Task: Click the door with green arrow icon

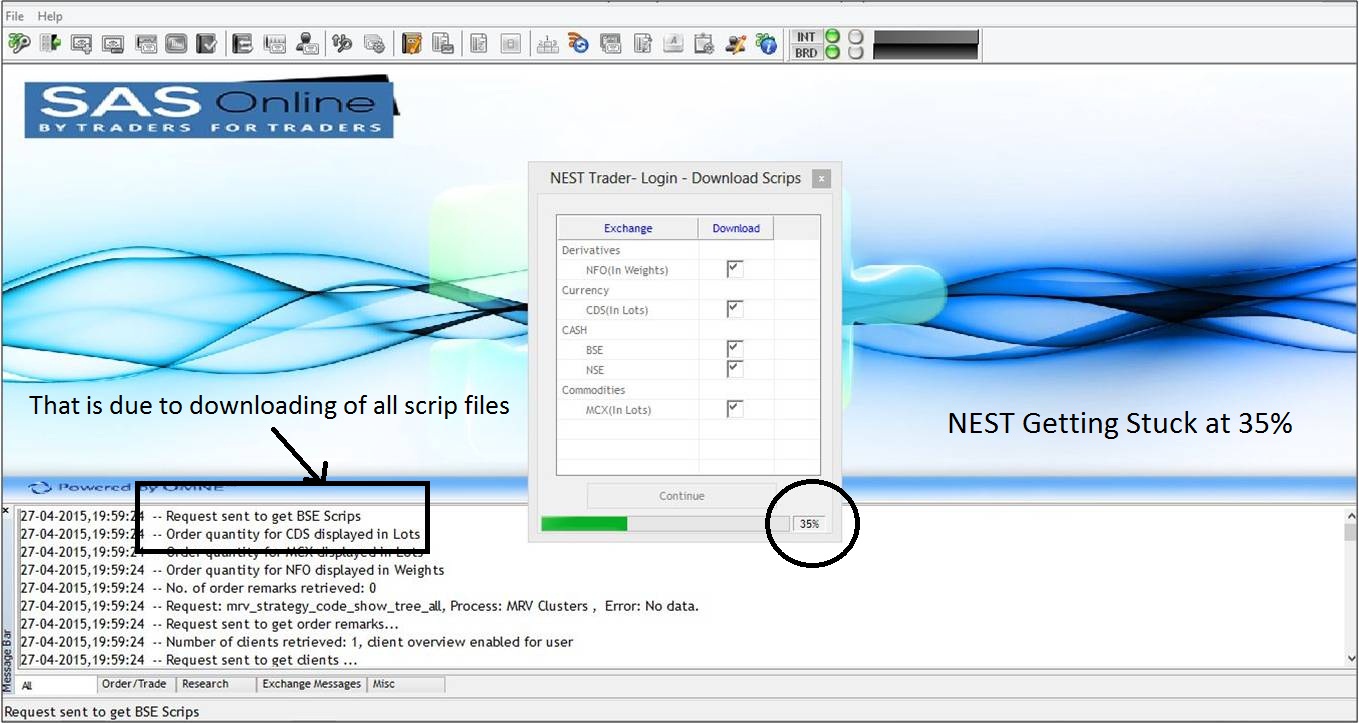Action: point(50,44)
